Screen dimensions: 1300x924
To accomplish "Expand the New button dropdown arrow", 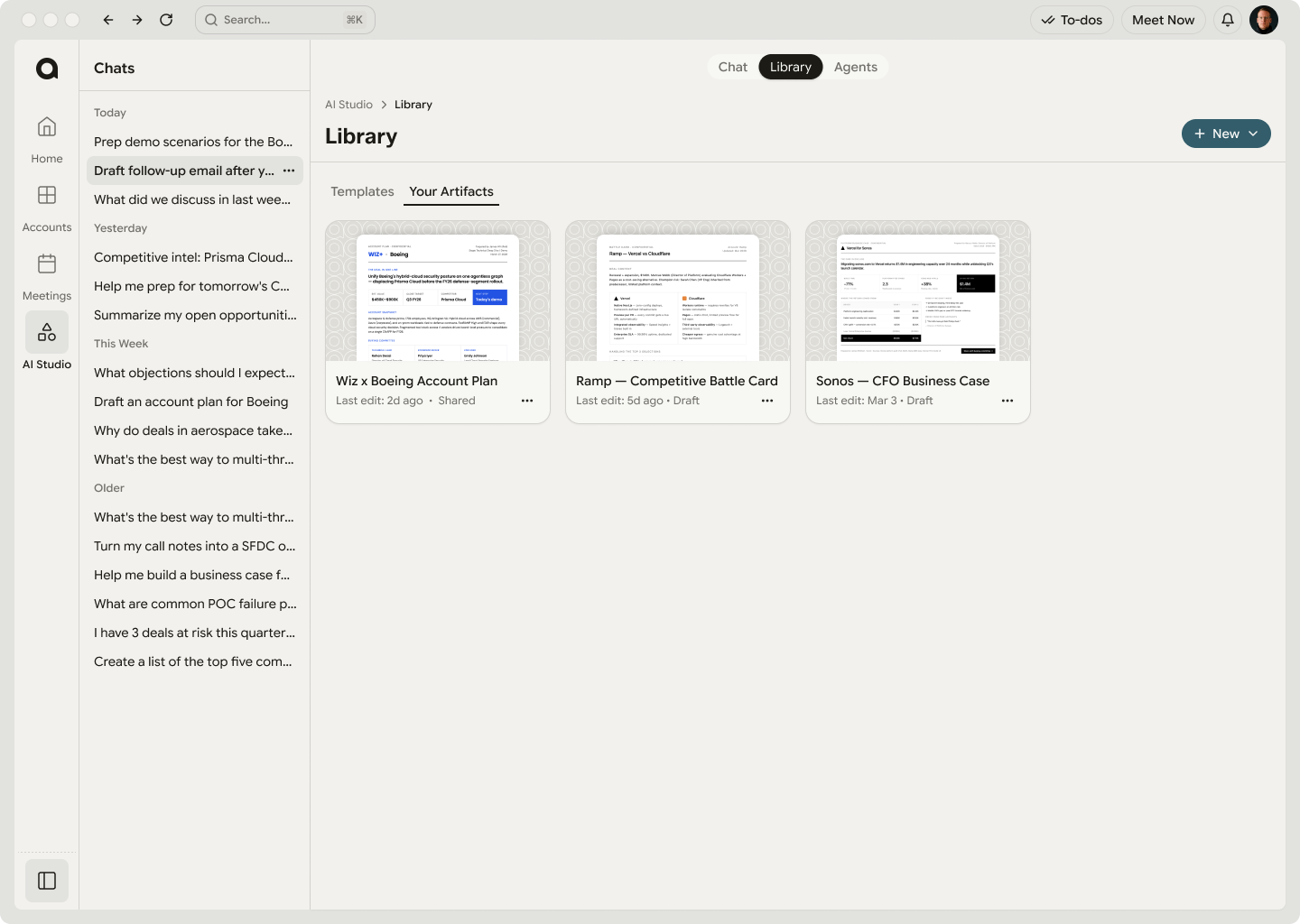I will click(1253, 134).
